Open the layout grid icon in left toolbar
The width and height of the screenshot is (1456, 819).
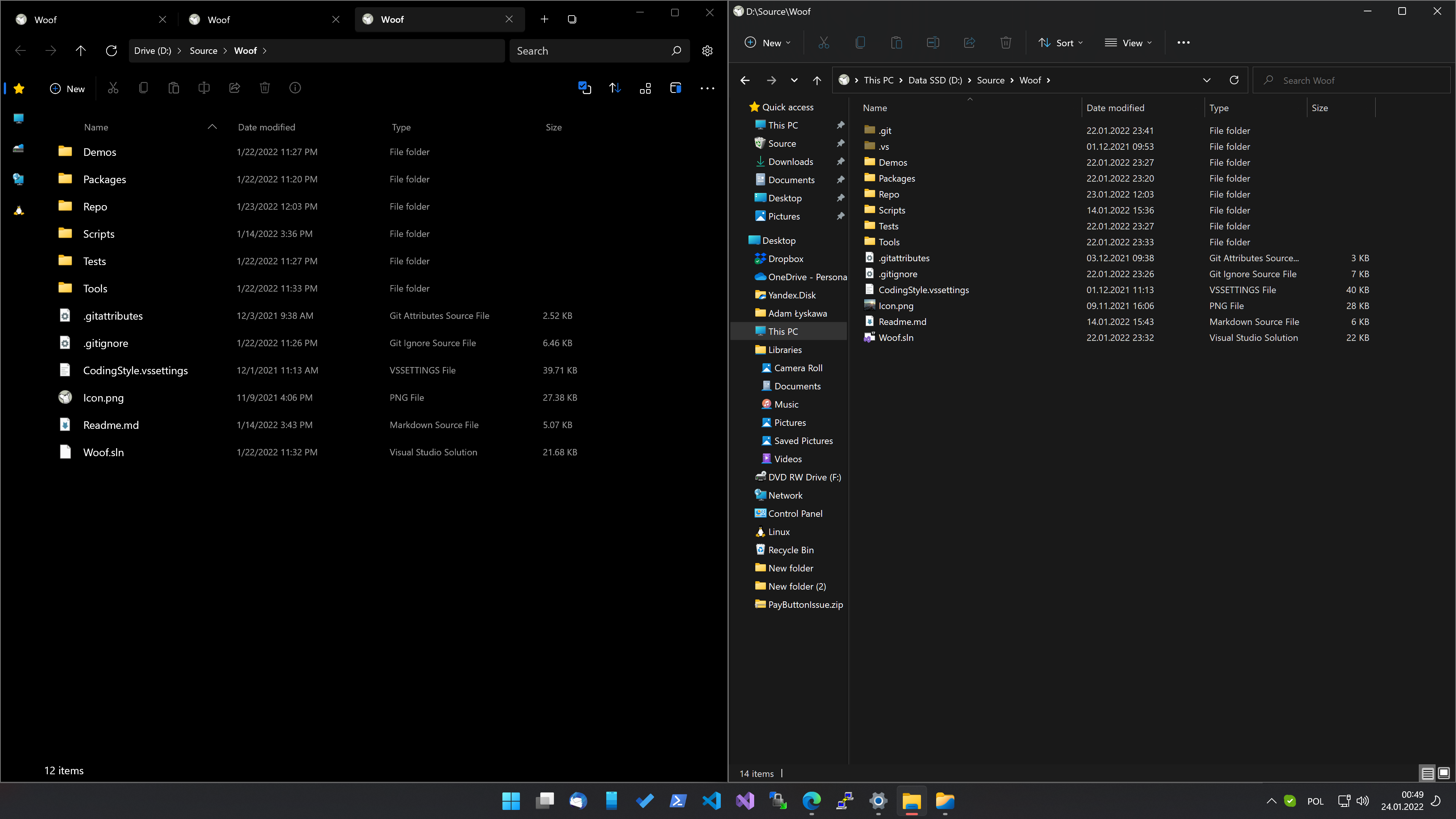pos(645,88)
